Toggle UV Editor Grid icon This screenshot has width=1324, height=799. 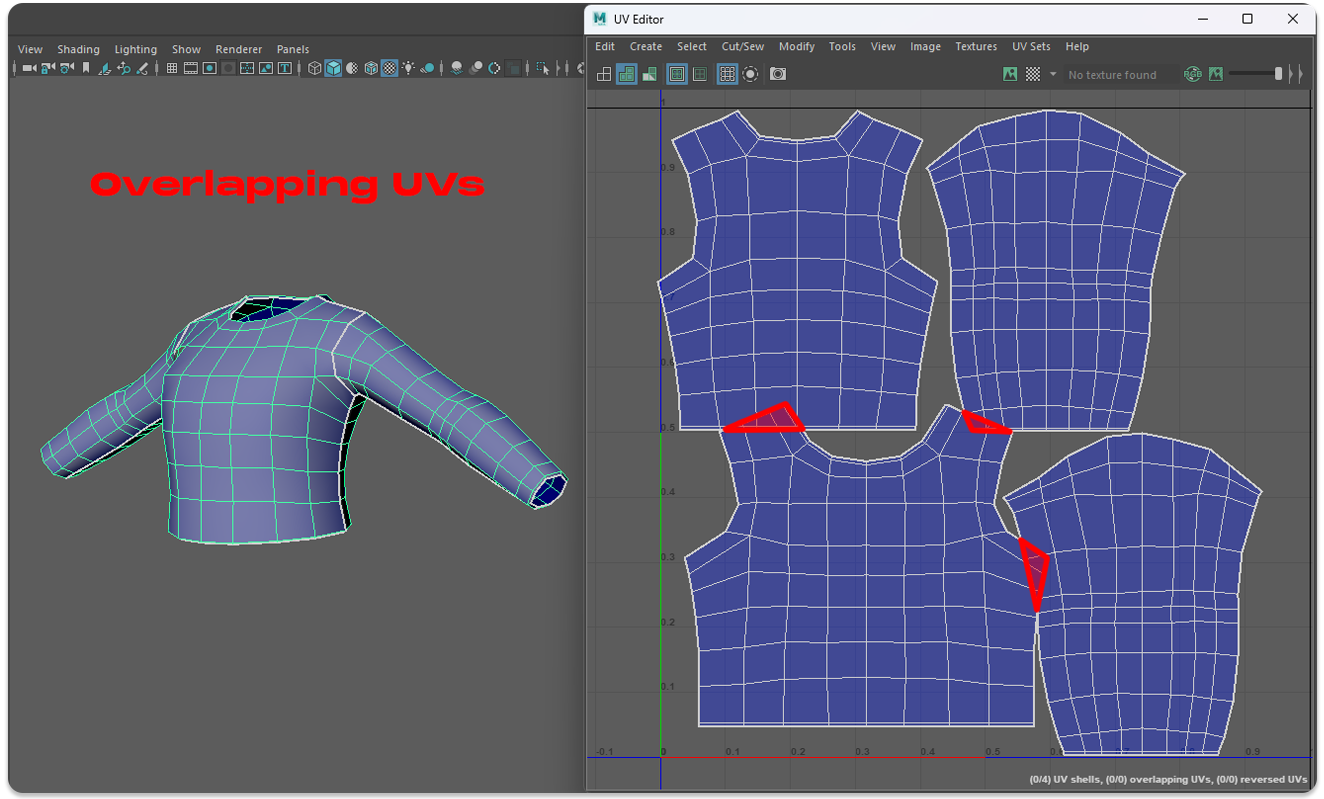tap(727, 74)
